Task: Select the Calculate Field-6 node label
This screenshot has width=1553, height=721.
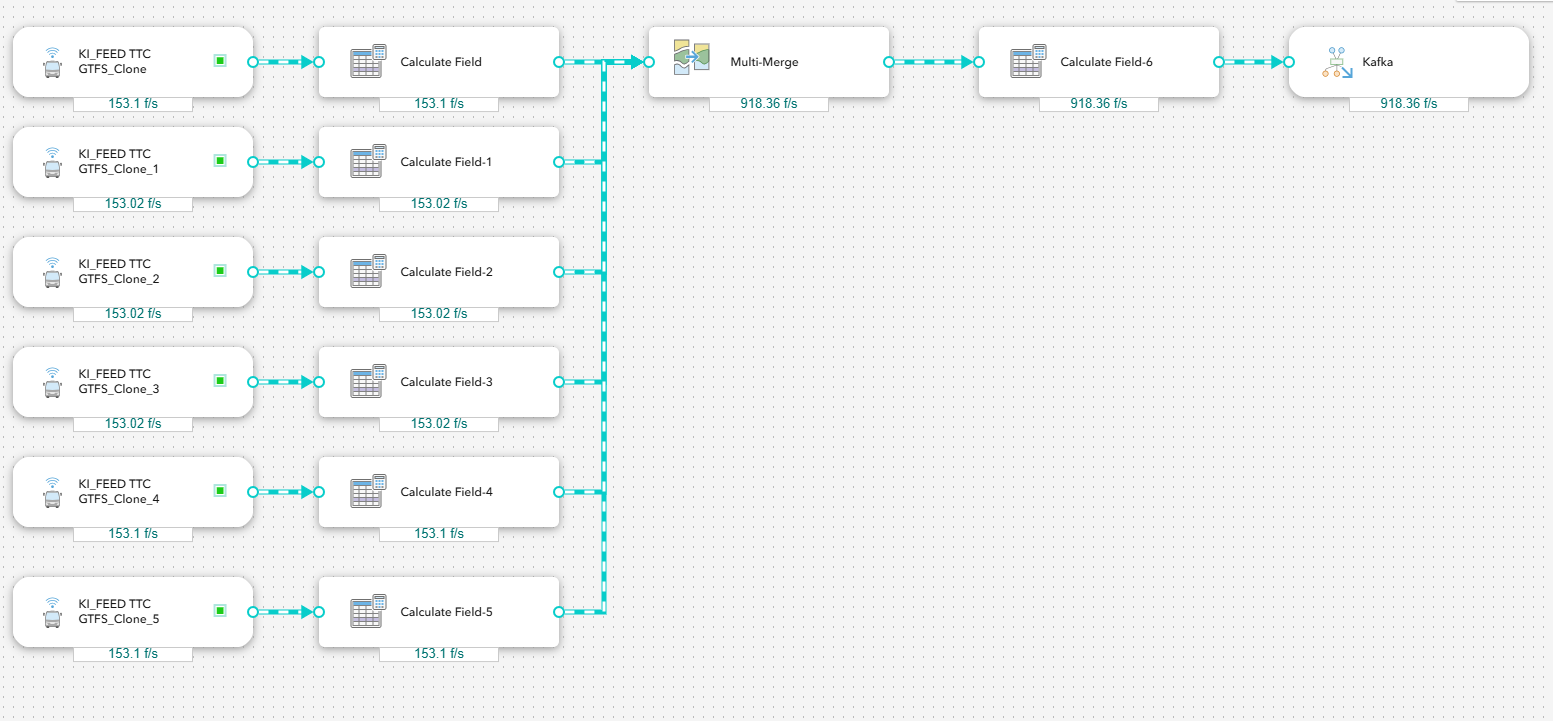Action: (1106, 62)
